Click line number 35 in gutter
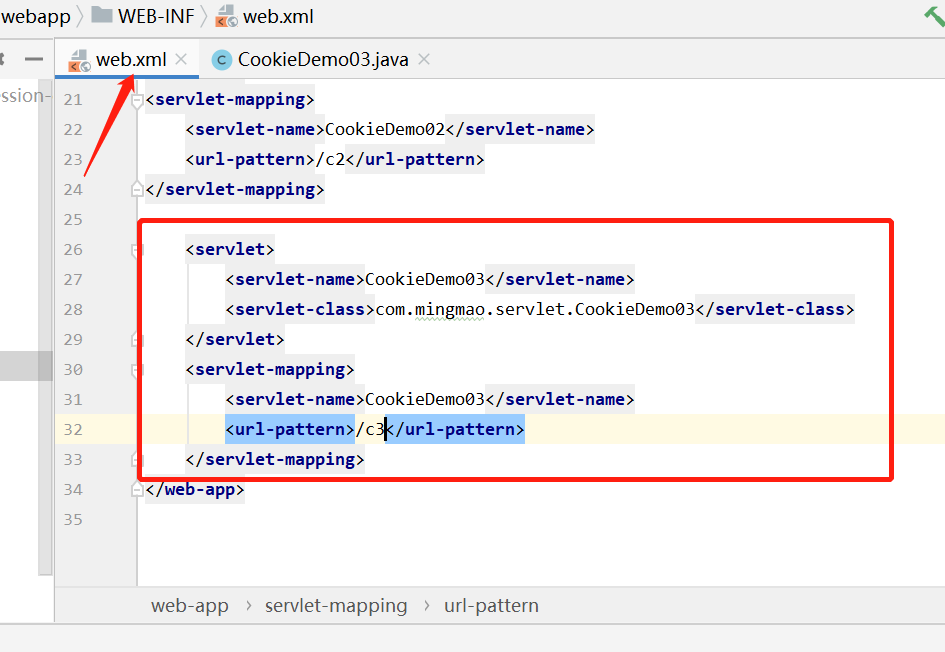Image resolution: width=945 pixels, height=652 pixels. coord(73,519)
